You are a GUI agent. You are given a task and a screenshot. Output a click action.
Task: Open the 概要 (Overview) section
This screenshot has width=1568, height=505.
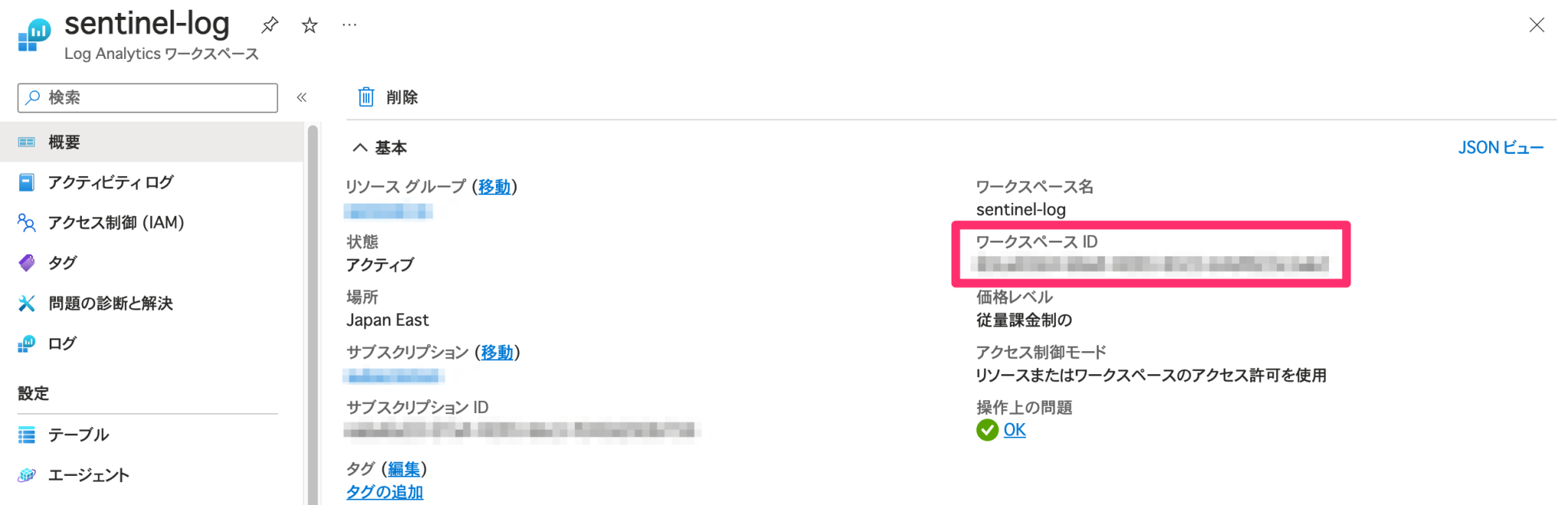click(64, 142)
